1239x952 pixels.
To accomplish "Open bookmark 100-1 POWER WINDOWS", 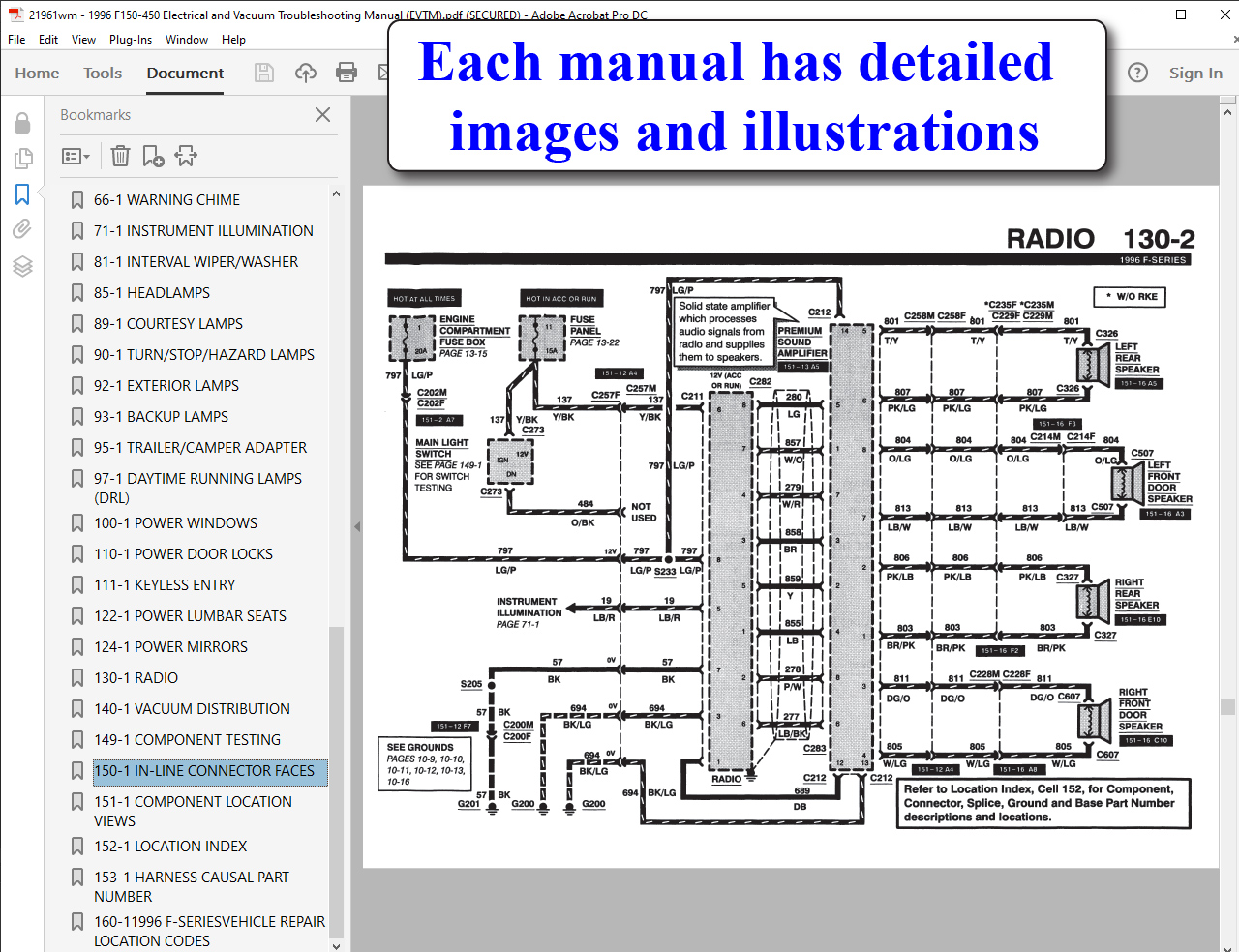I will (x=175, y=523).
